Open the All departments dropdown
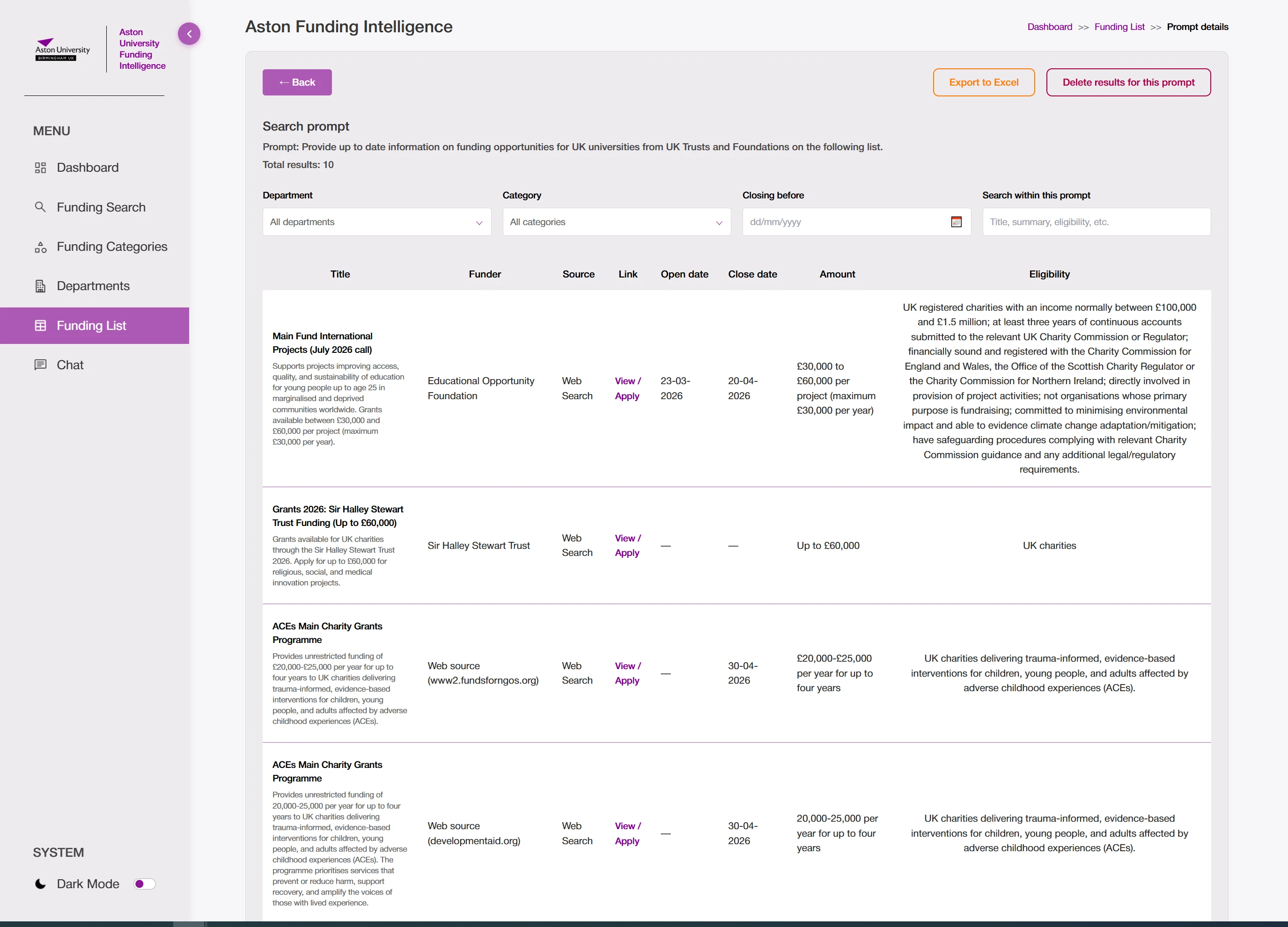Image resolution: width=1288 pixels, height=927 pixels. click(x=376, y=222)
